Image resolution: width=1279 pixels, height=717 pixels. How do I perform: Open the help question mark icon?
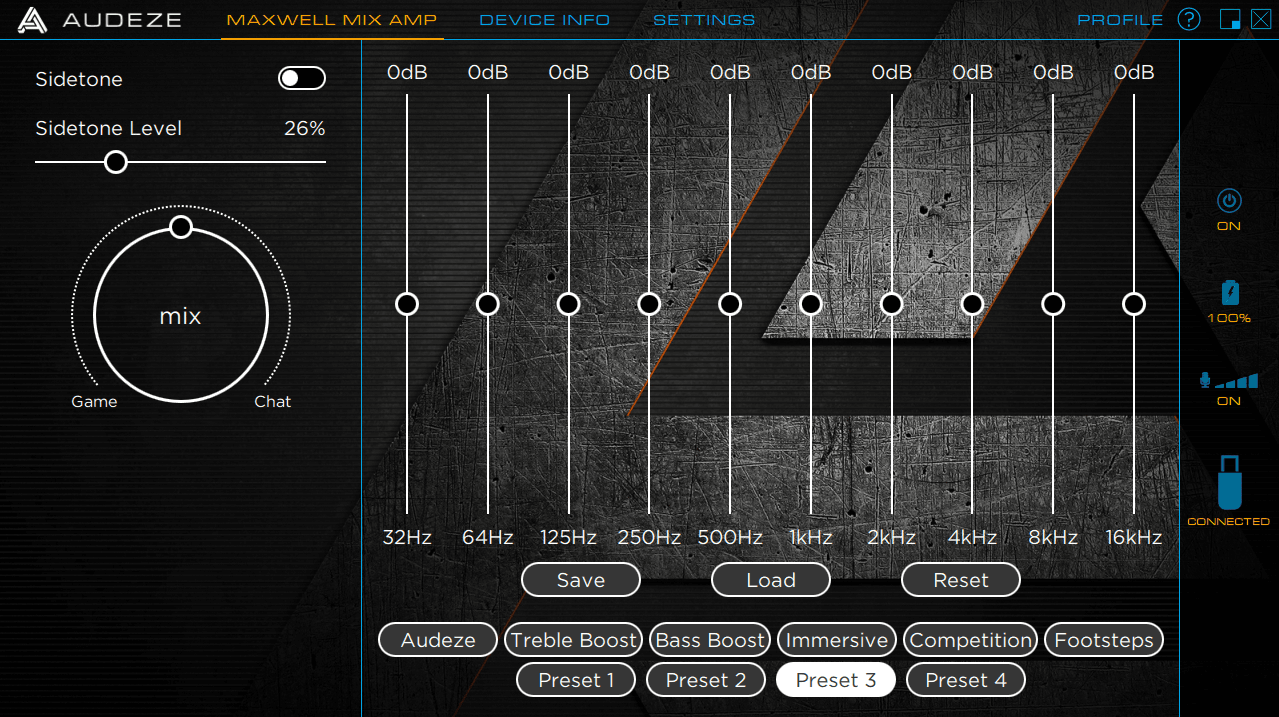point(1188,20)
